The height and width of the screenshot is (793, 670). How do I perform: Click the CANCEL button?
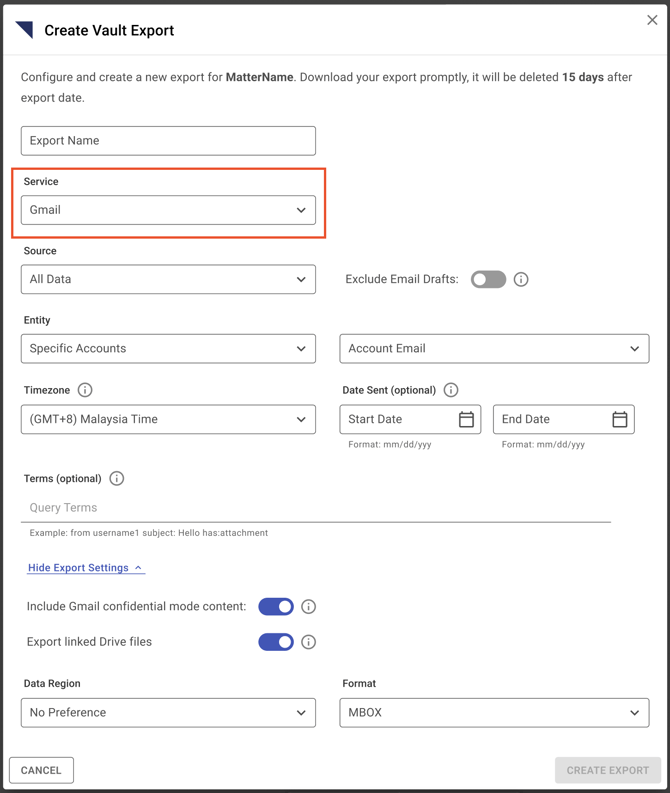click(x=41, y=770)
